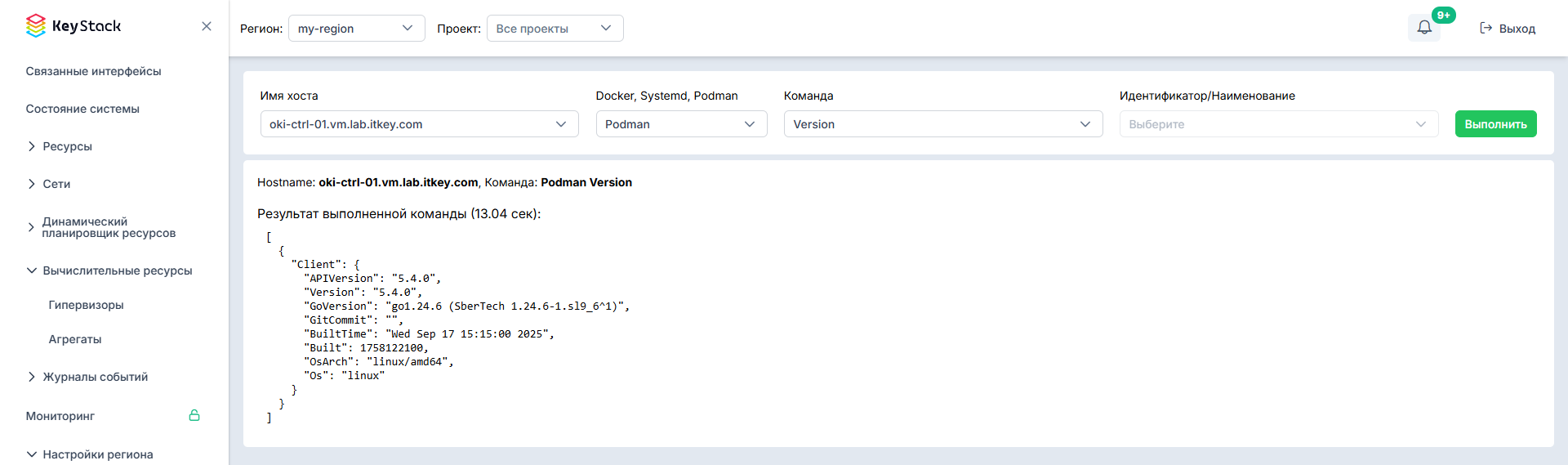Open the Podman engine dropdown
Image resolution: width=1568 pixels, height=465 pixels.
point(681,124)
